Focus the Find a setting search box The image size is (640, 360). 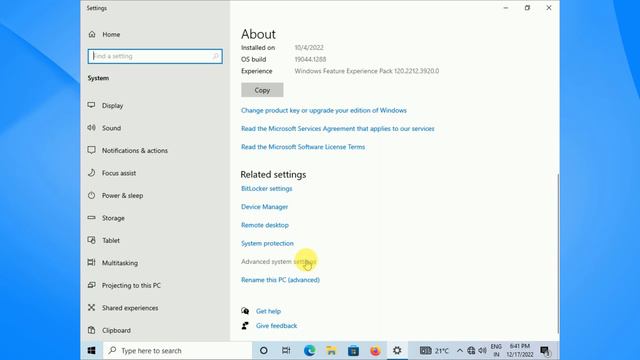pos(155,56)
